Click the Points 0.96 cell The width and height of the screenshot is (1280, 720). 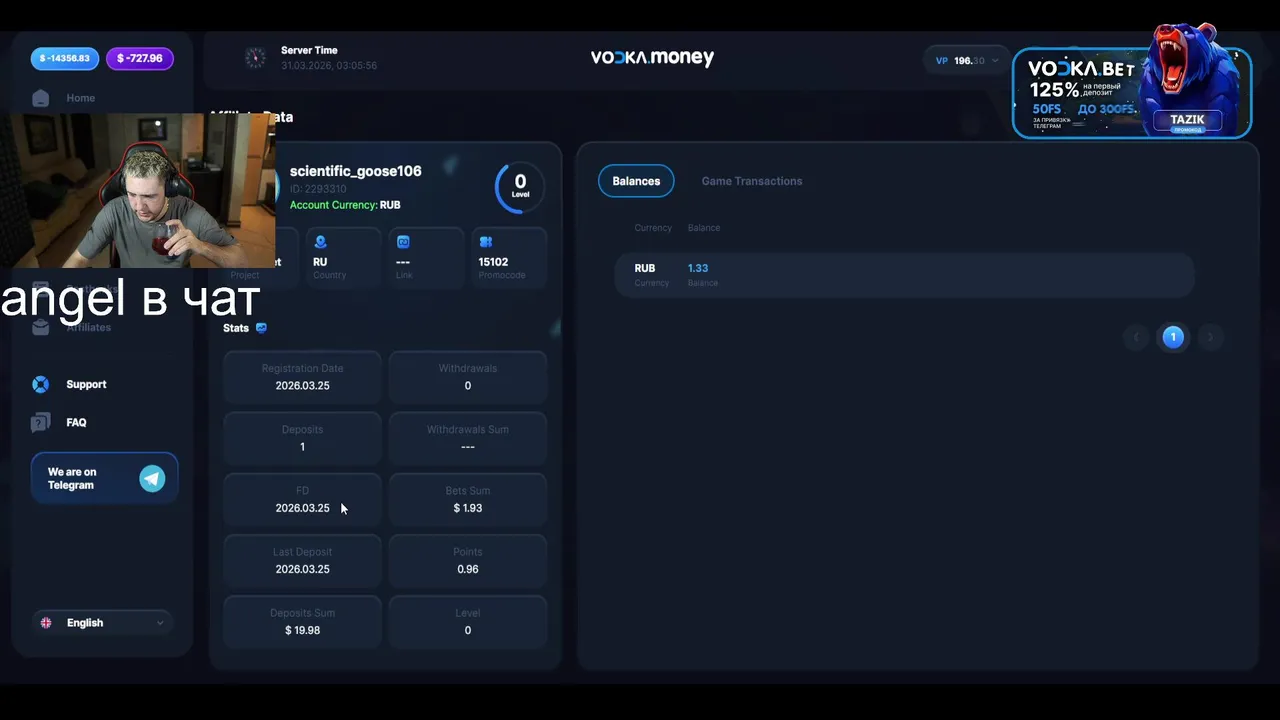pos(468,560)
